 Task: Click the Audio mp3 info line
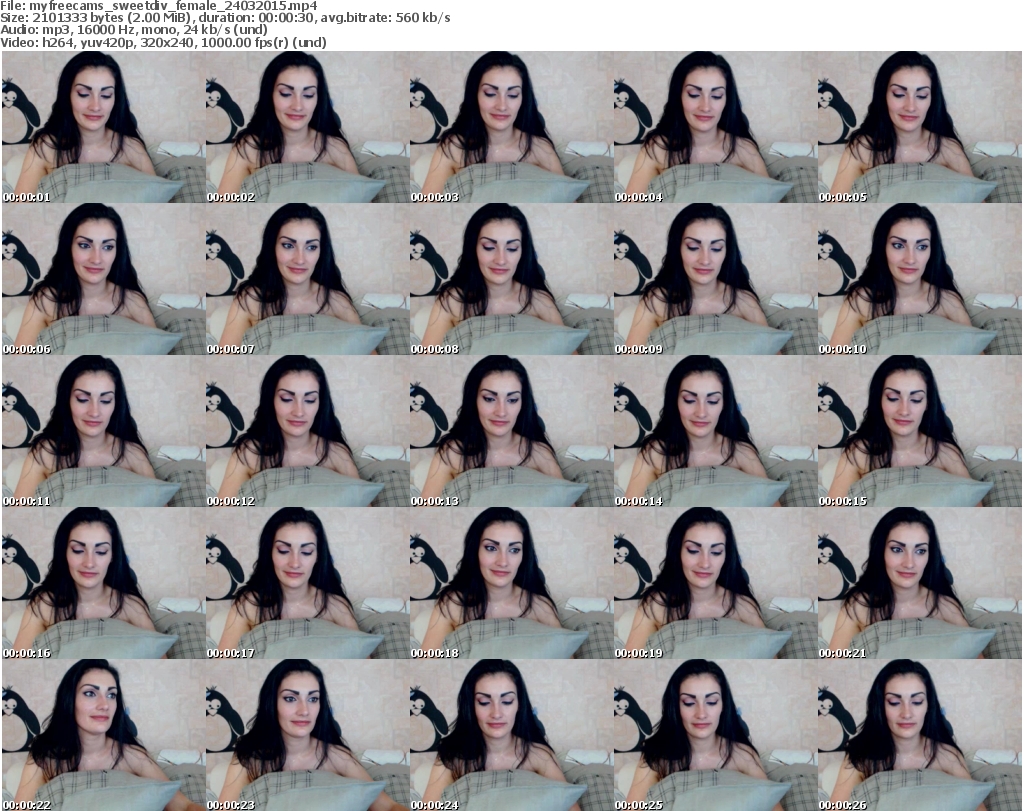click(134, 30)
